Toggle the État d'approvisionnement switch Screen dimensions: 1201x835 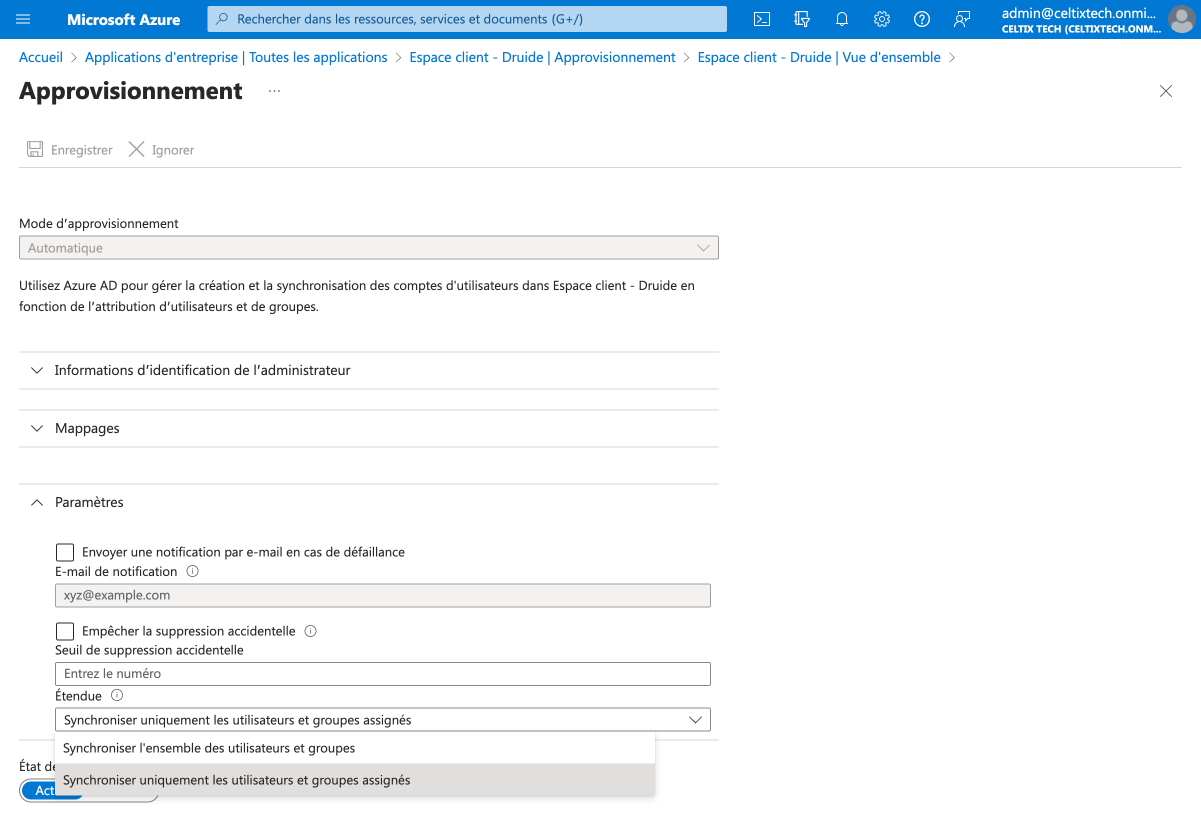coord(89,790)
